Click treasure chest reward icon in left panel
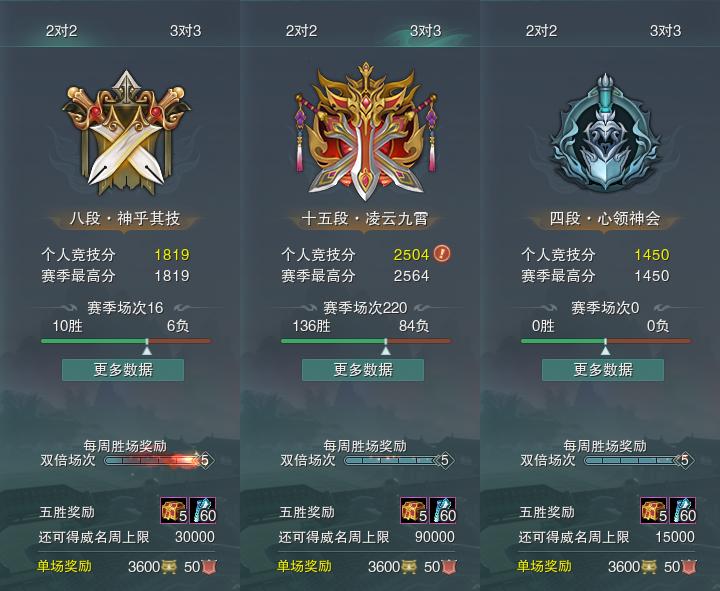720x591 pixels. pyautogui.click(x=174, y=510)
